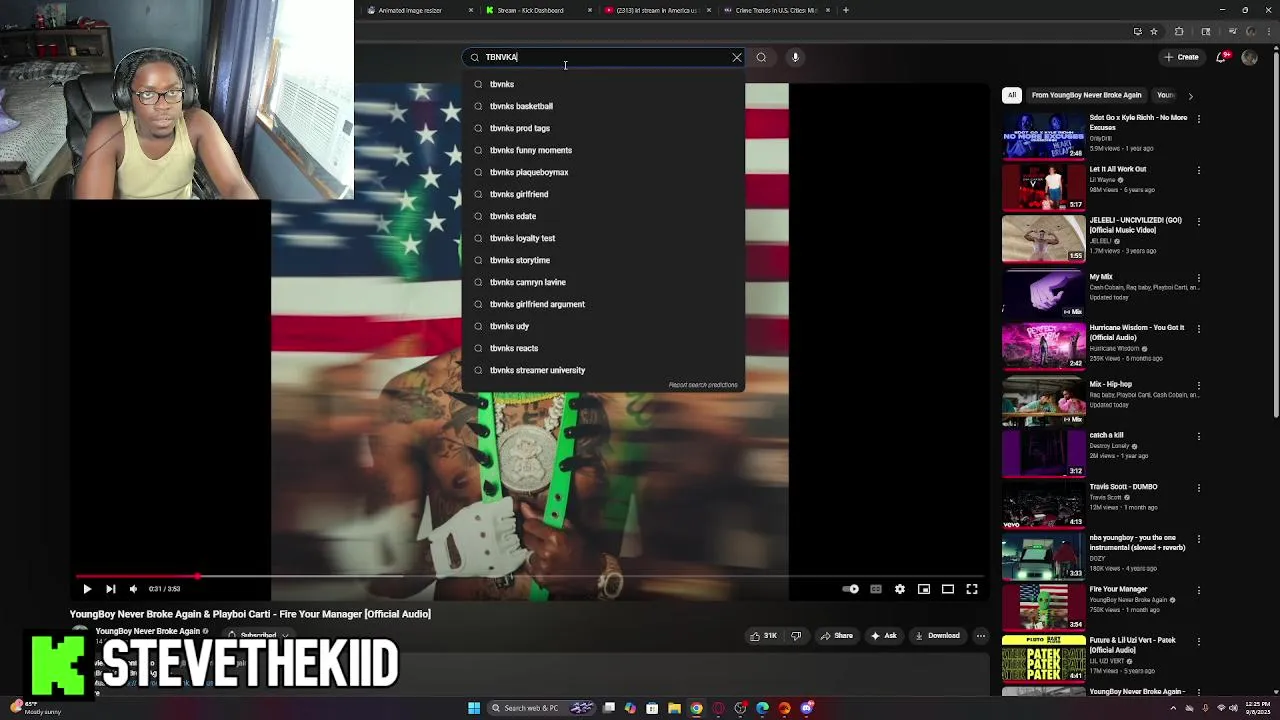Open options for 'My Mix'
Viewport: 1280px width, 720px height.
[1199, 278]
